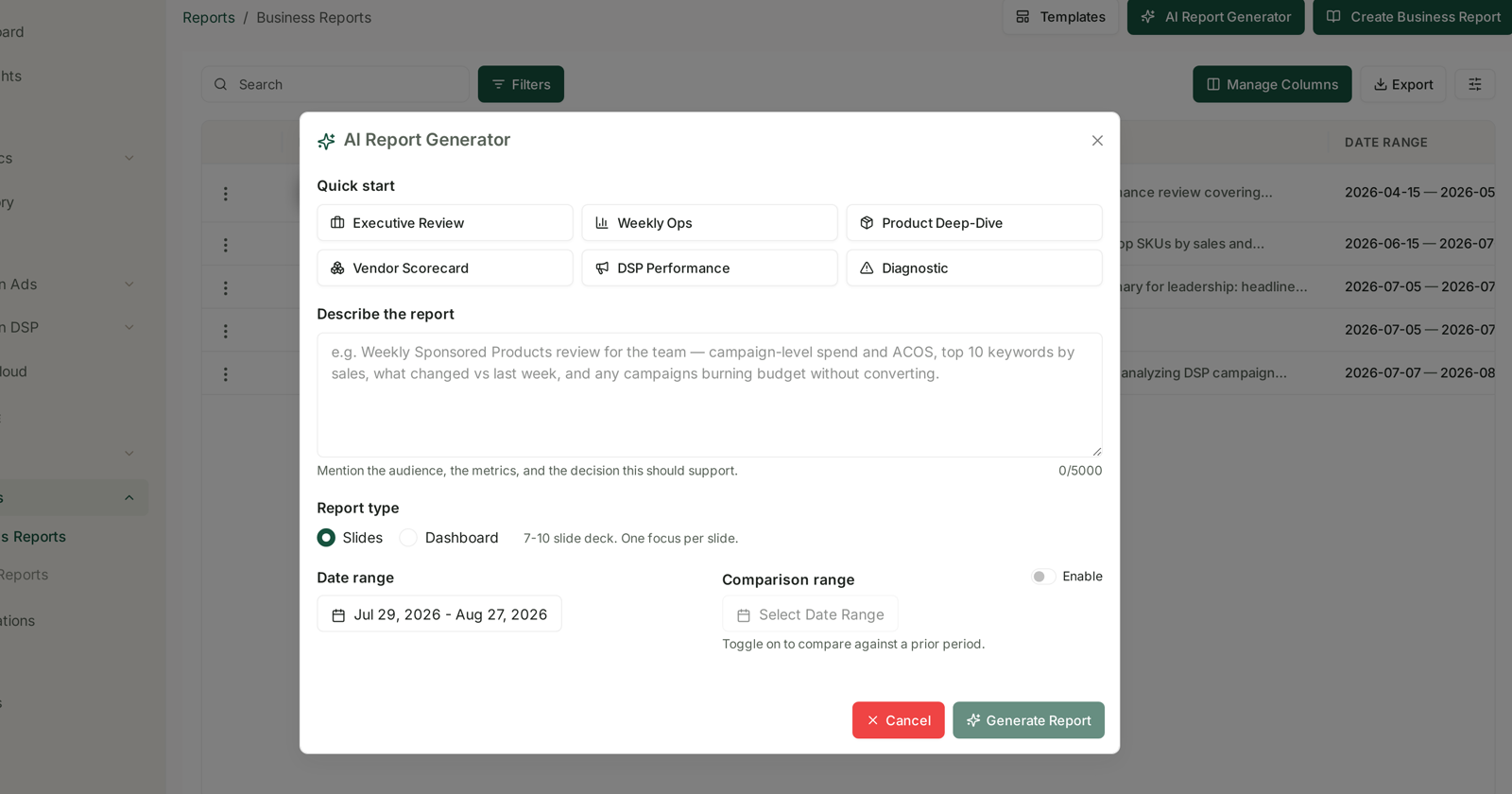Pick the Product Deep-Dive quick start
The image size is (1512, 794).
974,223
